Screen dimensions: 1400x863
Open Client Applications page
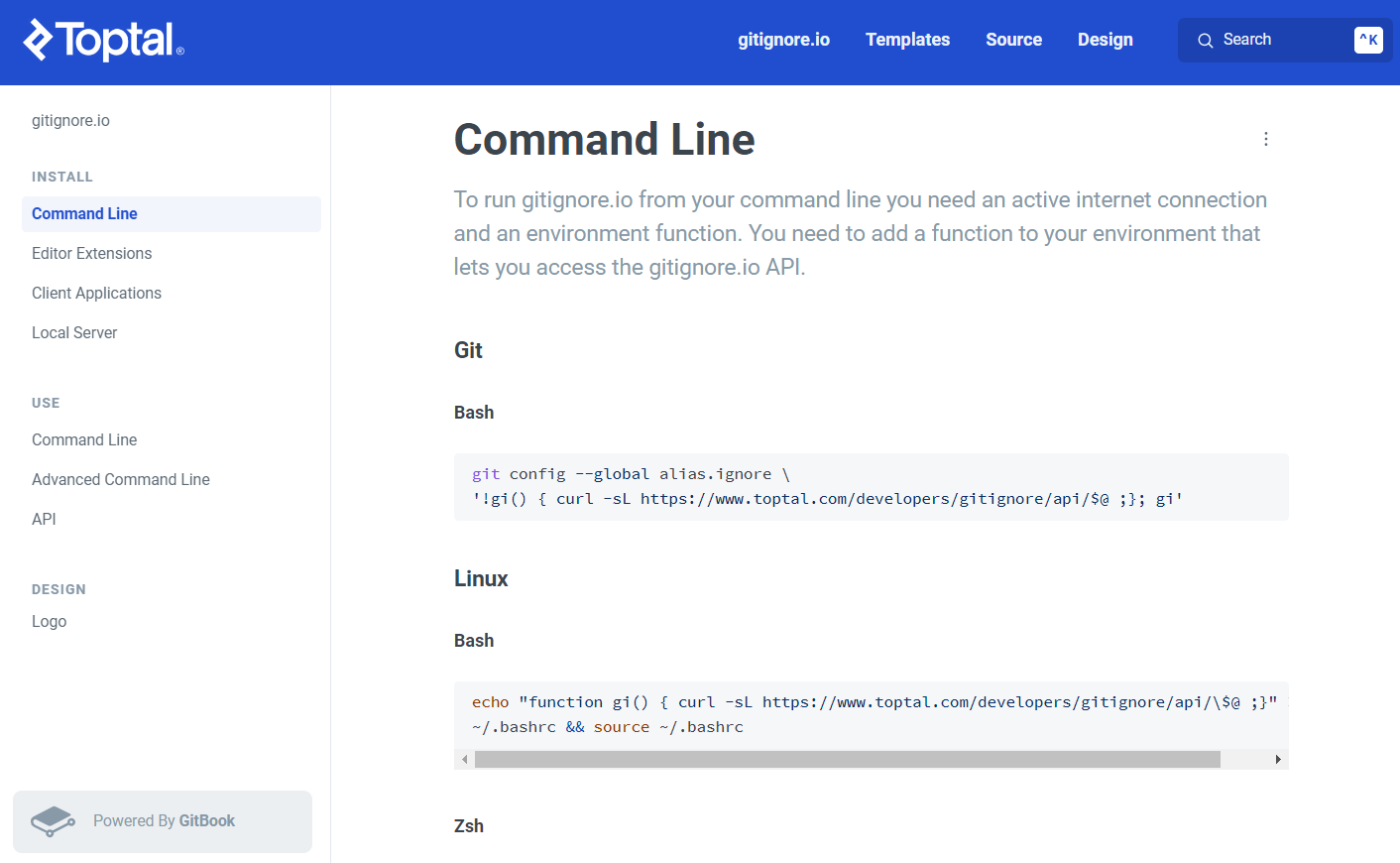click(x=172, y=294)
